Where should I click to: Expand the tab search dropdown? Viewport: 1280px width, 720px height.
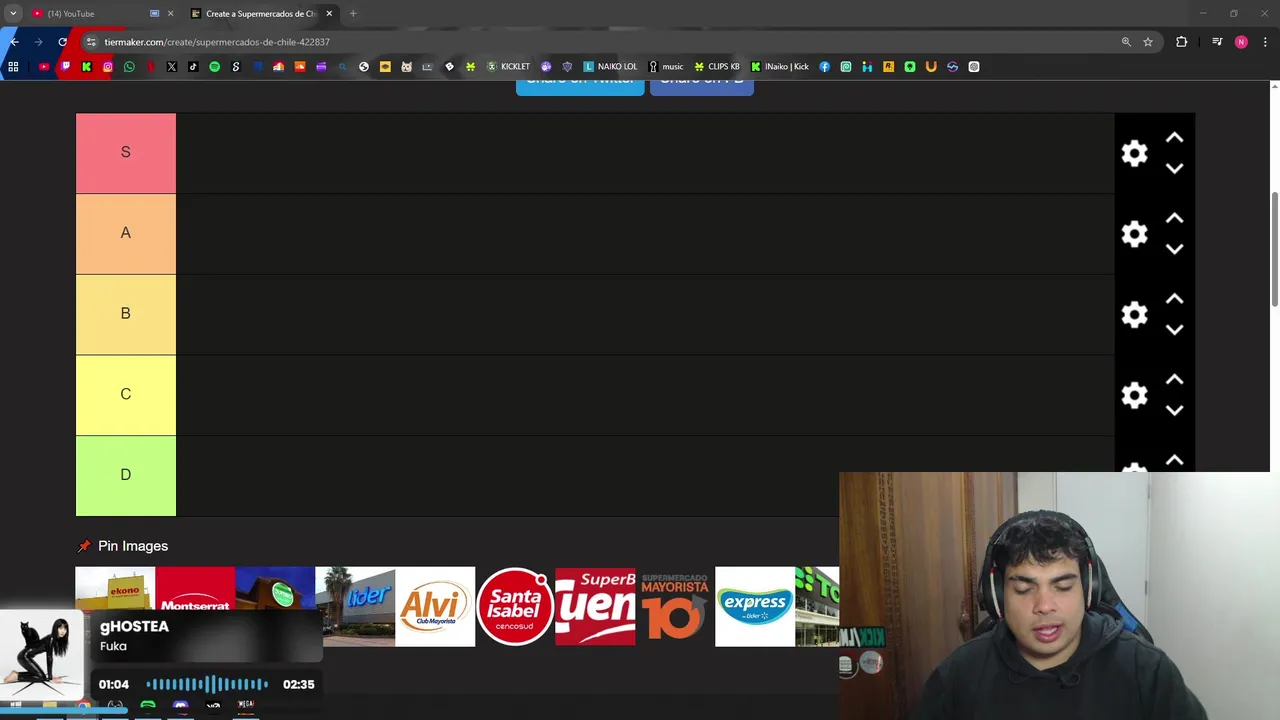click(13, 14)
